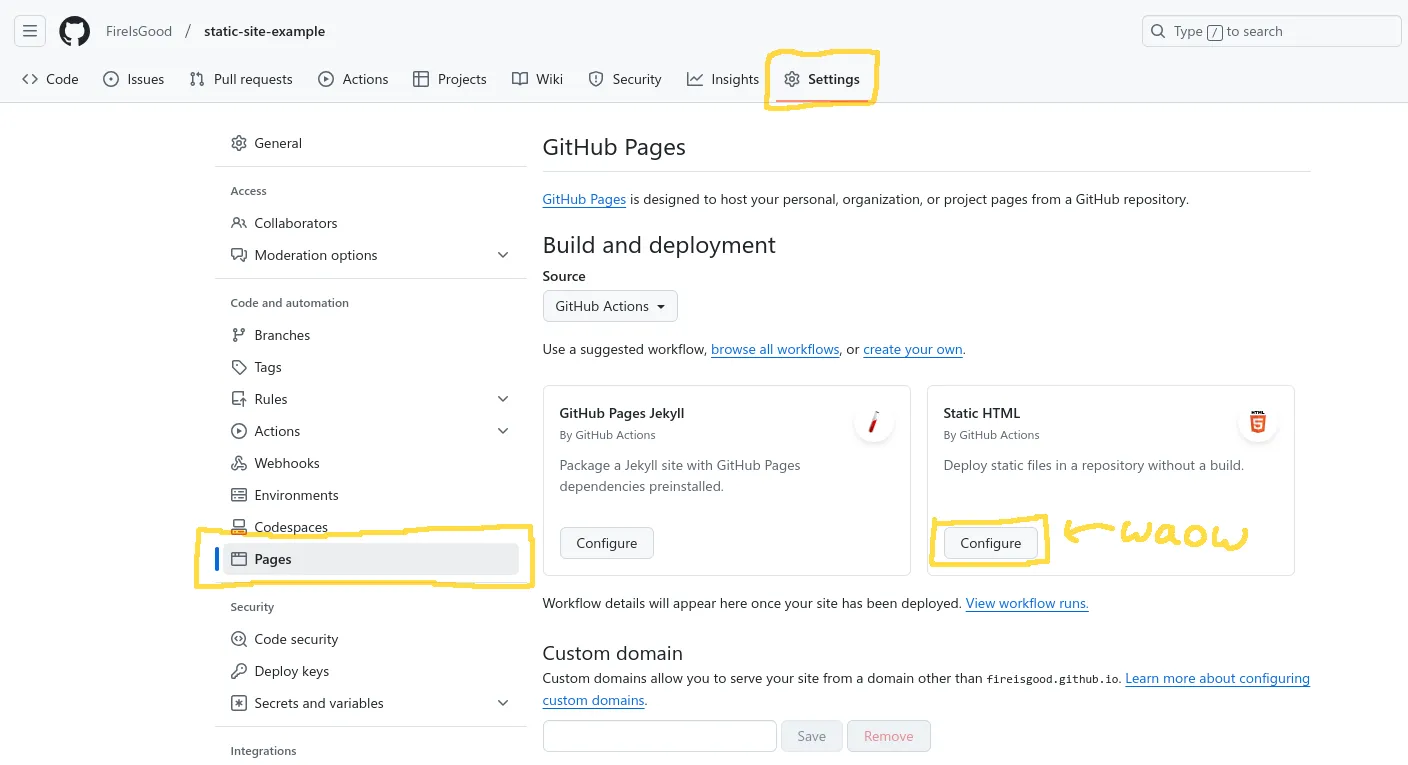Open the Security tab

(625, 79)
